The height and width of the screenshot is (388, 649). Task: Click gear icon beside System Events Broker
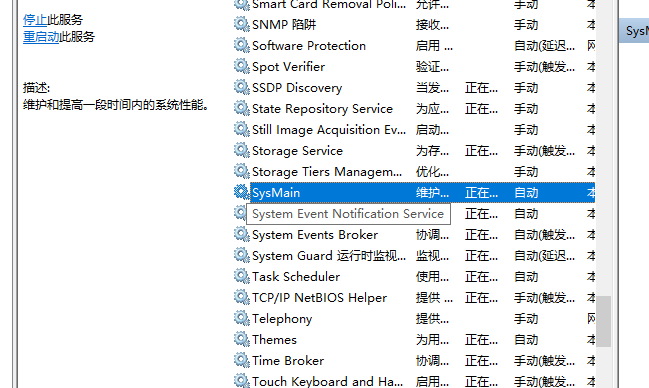[241, 234]
